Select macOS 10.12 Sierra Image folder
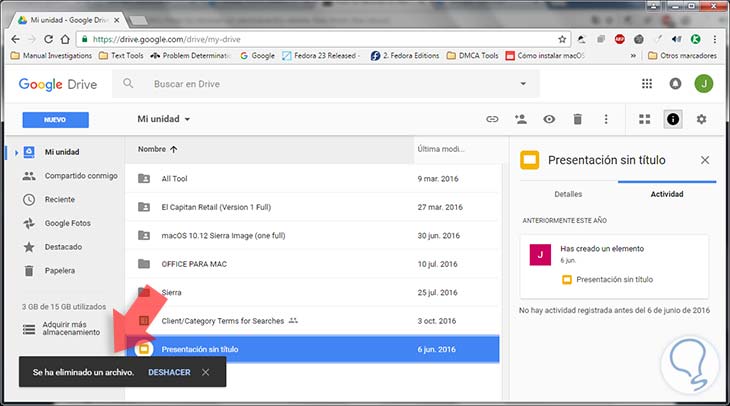730x406 pixels. [x=312, y=236]
